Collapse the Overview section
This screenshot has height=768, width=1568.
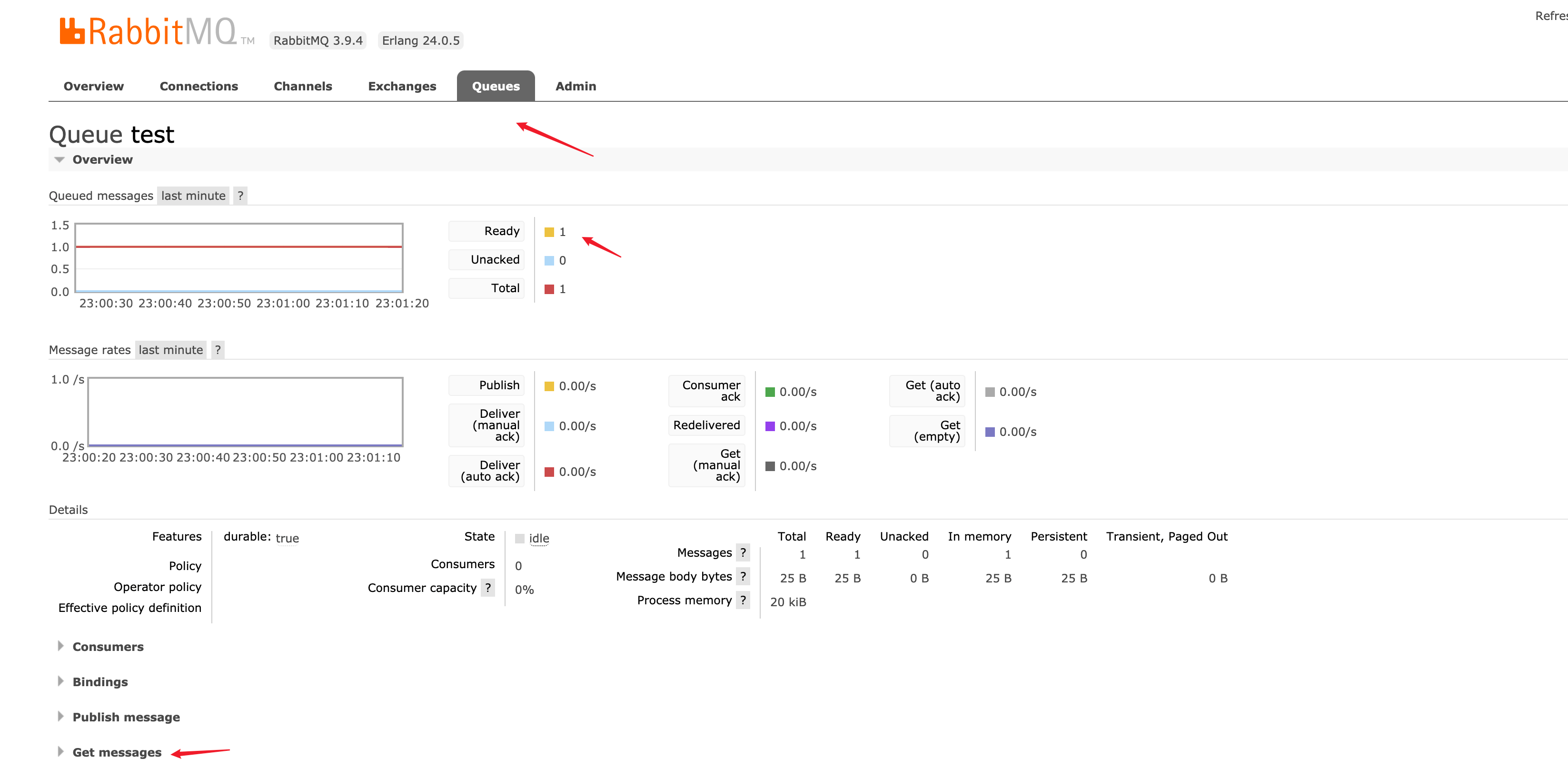pyautogui.click(x=102, y=159)
